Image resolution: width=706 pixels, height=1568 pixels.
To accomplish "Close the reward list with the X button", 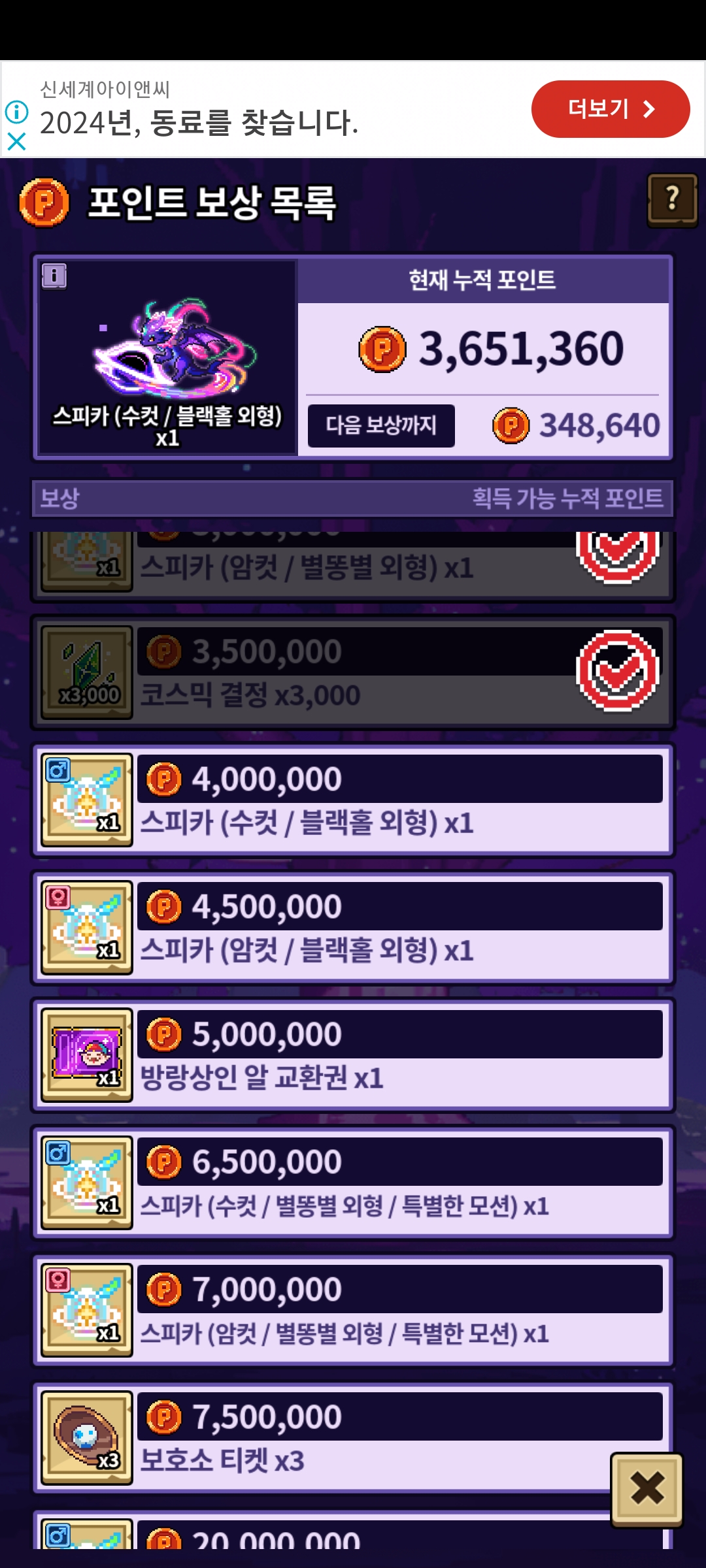I will 647,1490.
